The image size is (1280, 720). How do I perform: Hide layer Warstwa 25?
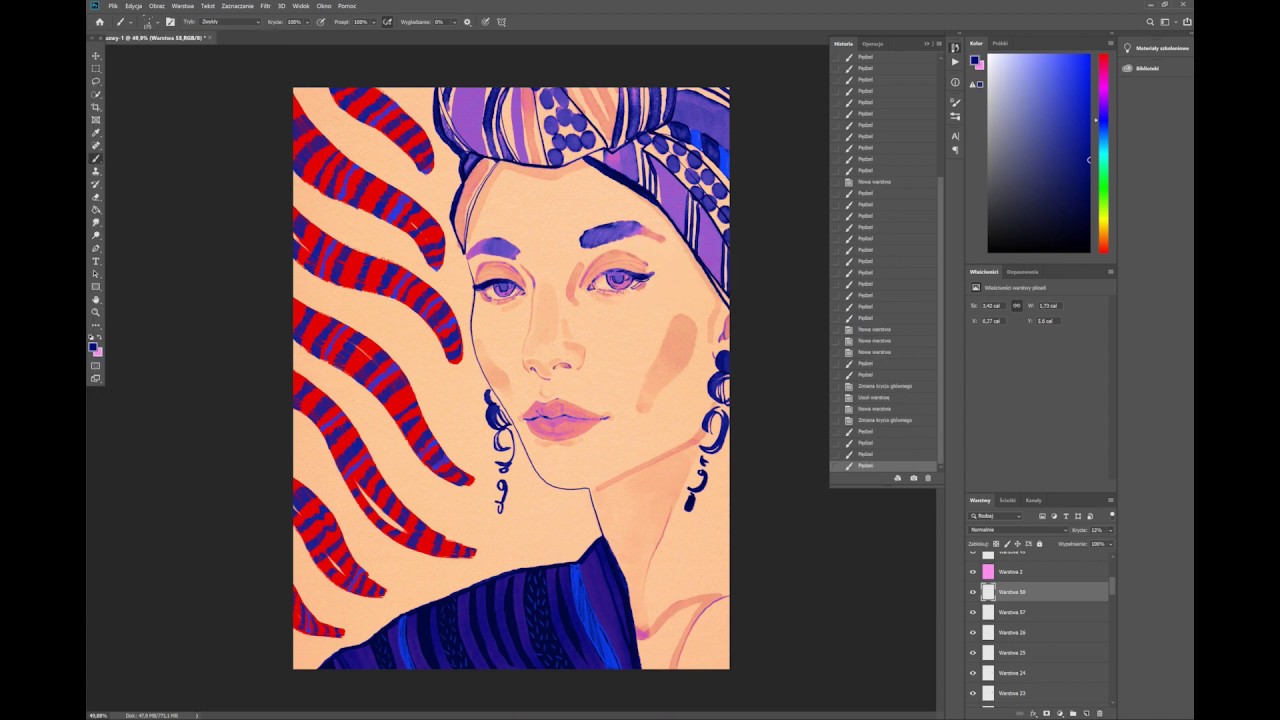click(x=973, y=653)
